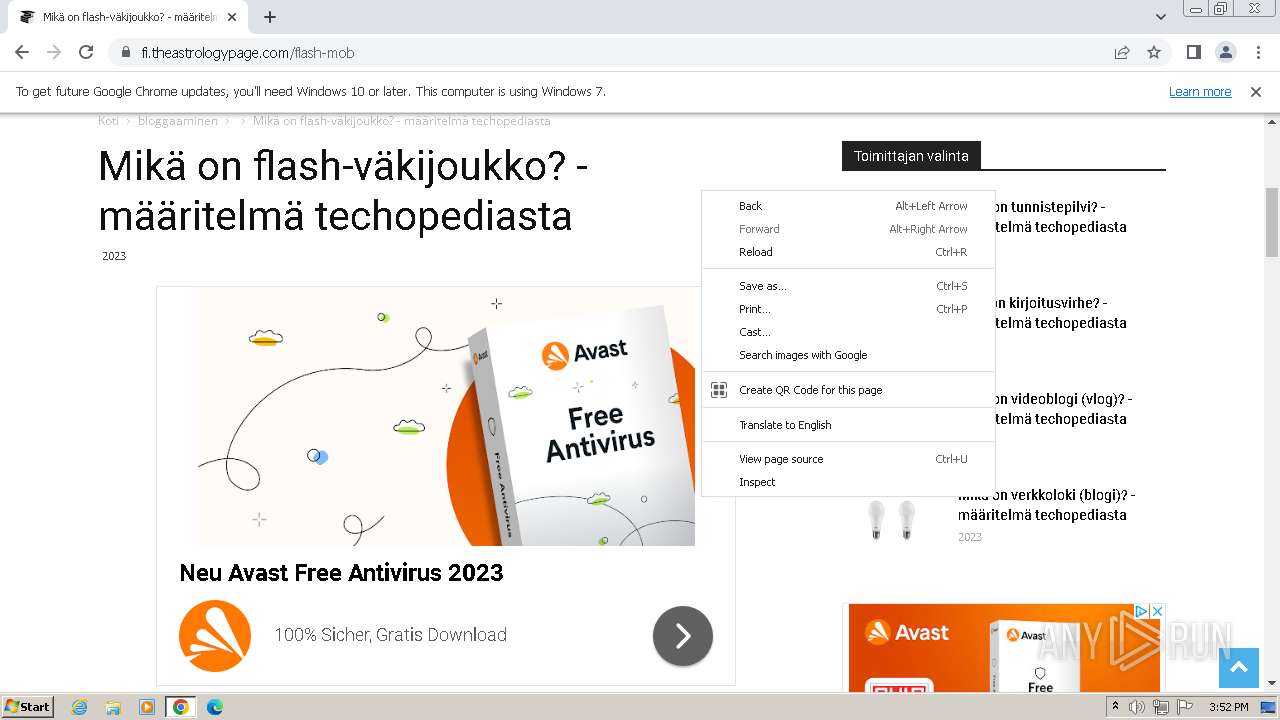
Task: Click the Avast Free Antivirus ad image
Action: (446, 417)
